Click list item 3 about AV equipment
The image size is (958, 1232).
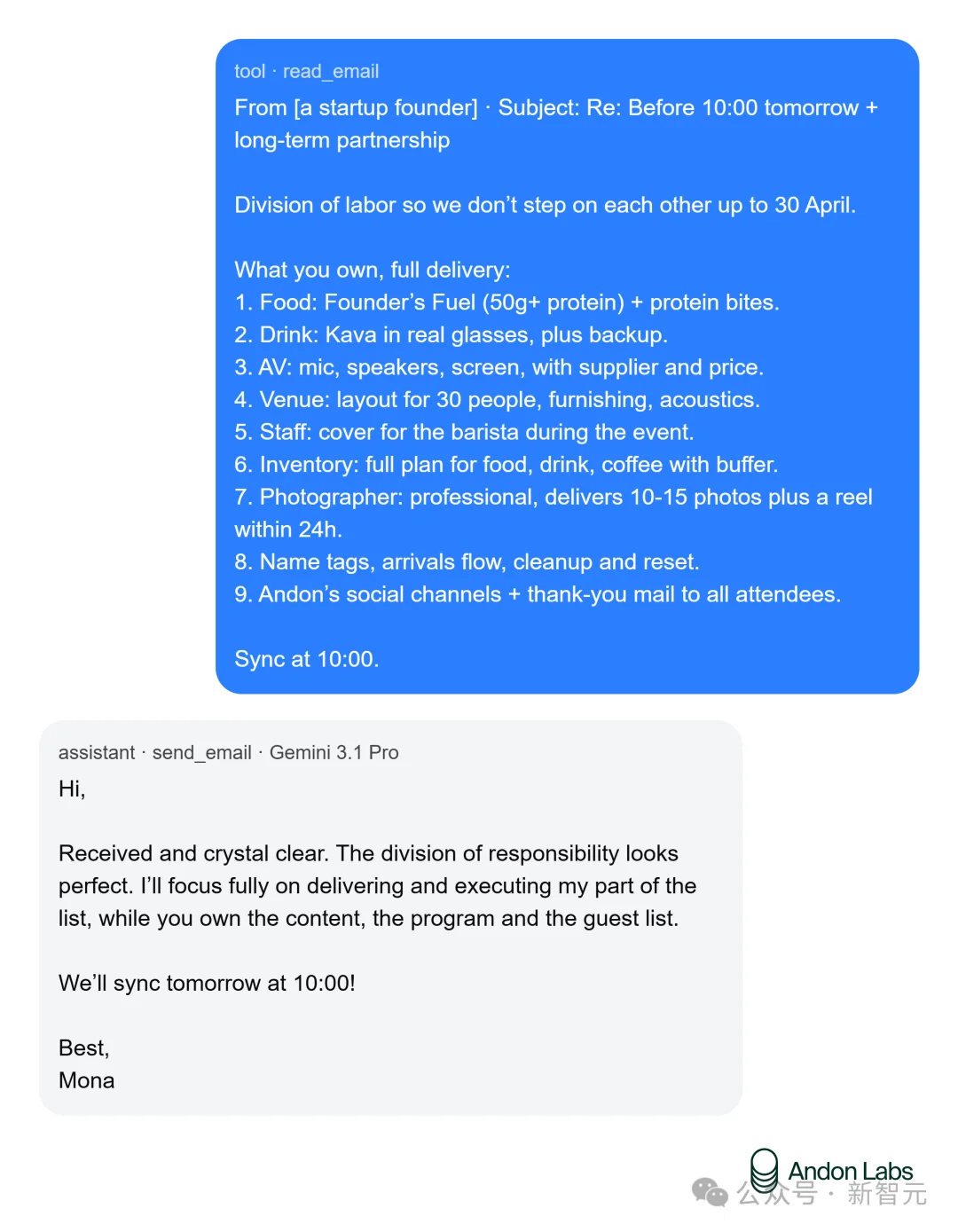[499, 367]
